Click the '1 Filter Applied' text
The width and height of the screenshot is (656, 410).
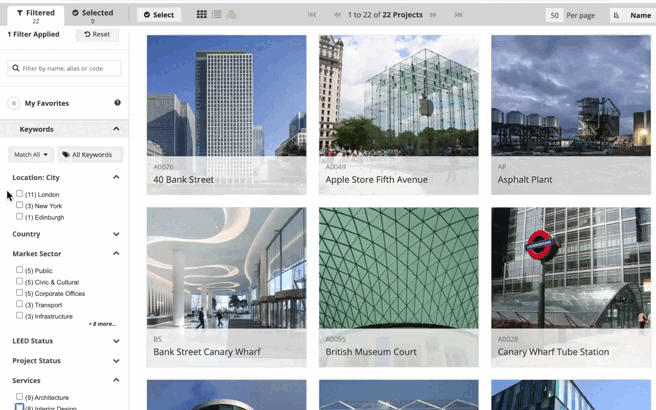pyautogui.click(x=33, y=34)
